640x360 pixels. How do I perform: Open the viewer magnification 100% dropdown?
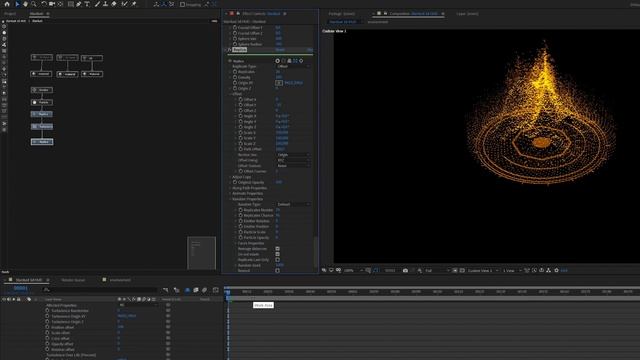353,270
